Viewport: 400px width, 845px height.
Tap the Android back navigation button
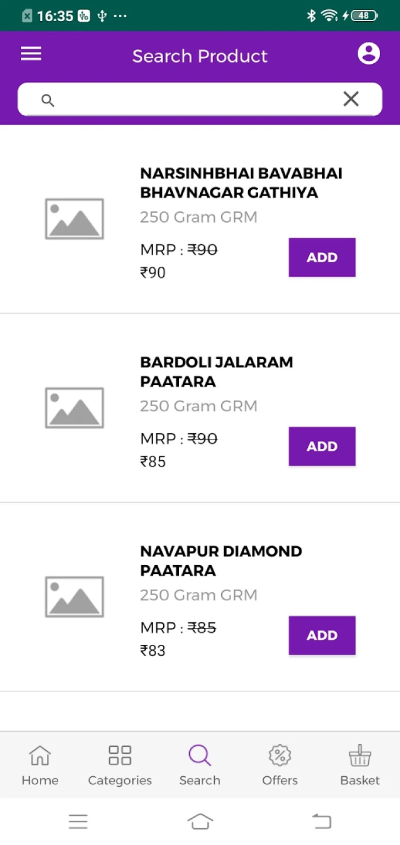coord(321,822)
